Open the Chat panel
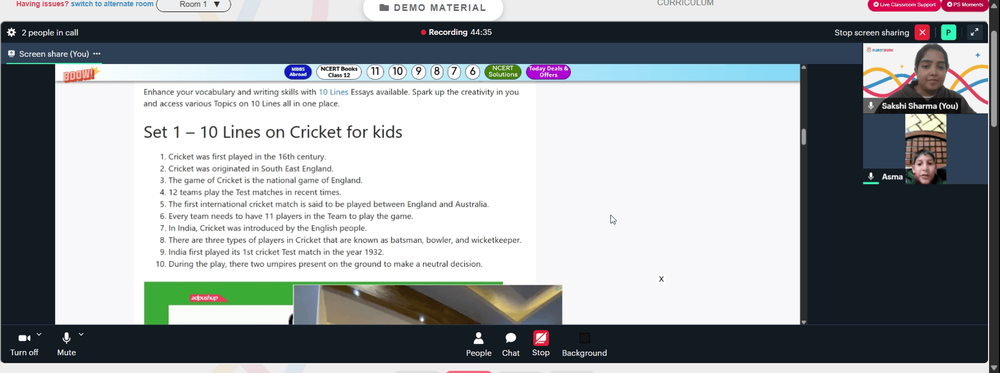Viewport: 1000px width, 373px height. point(510,344)
